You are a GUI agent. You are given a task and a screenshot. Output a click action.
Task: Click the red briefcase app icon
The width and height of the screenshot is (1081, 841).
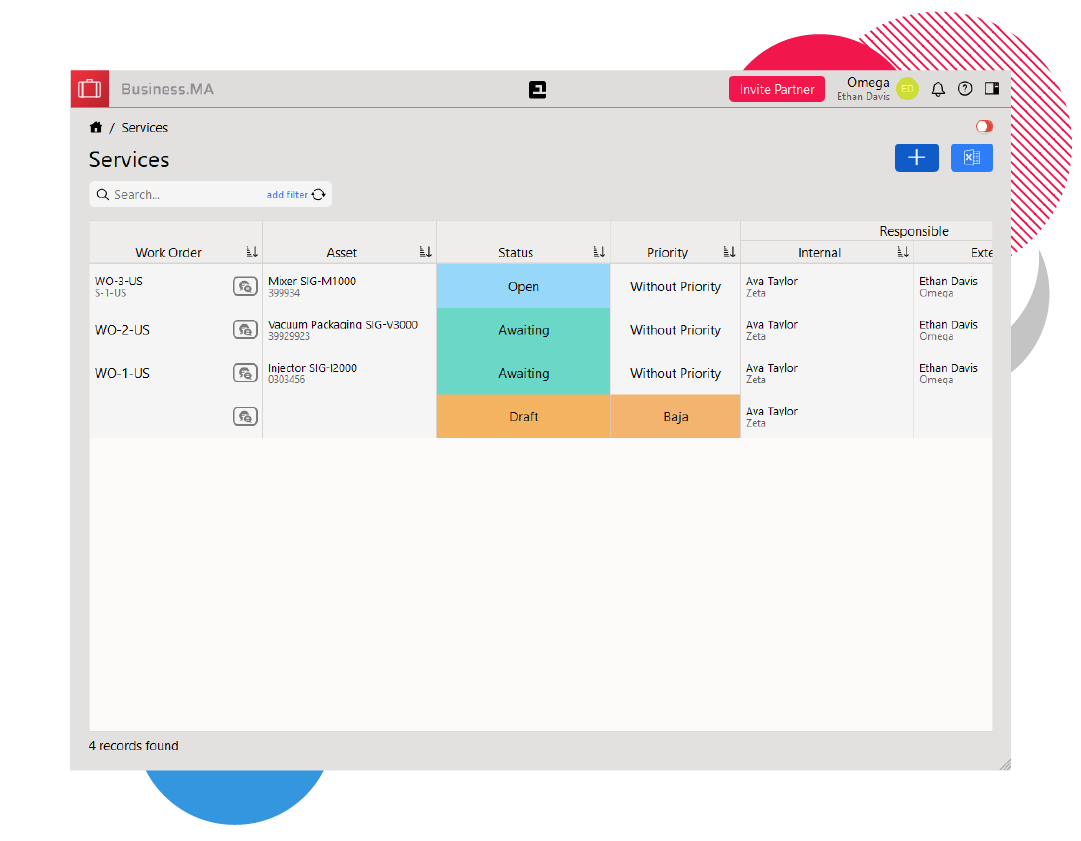pyautogui.click(x=90, y=89)
